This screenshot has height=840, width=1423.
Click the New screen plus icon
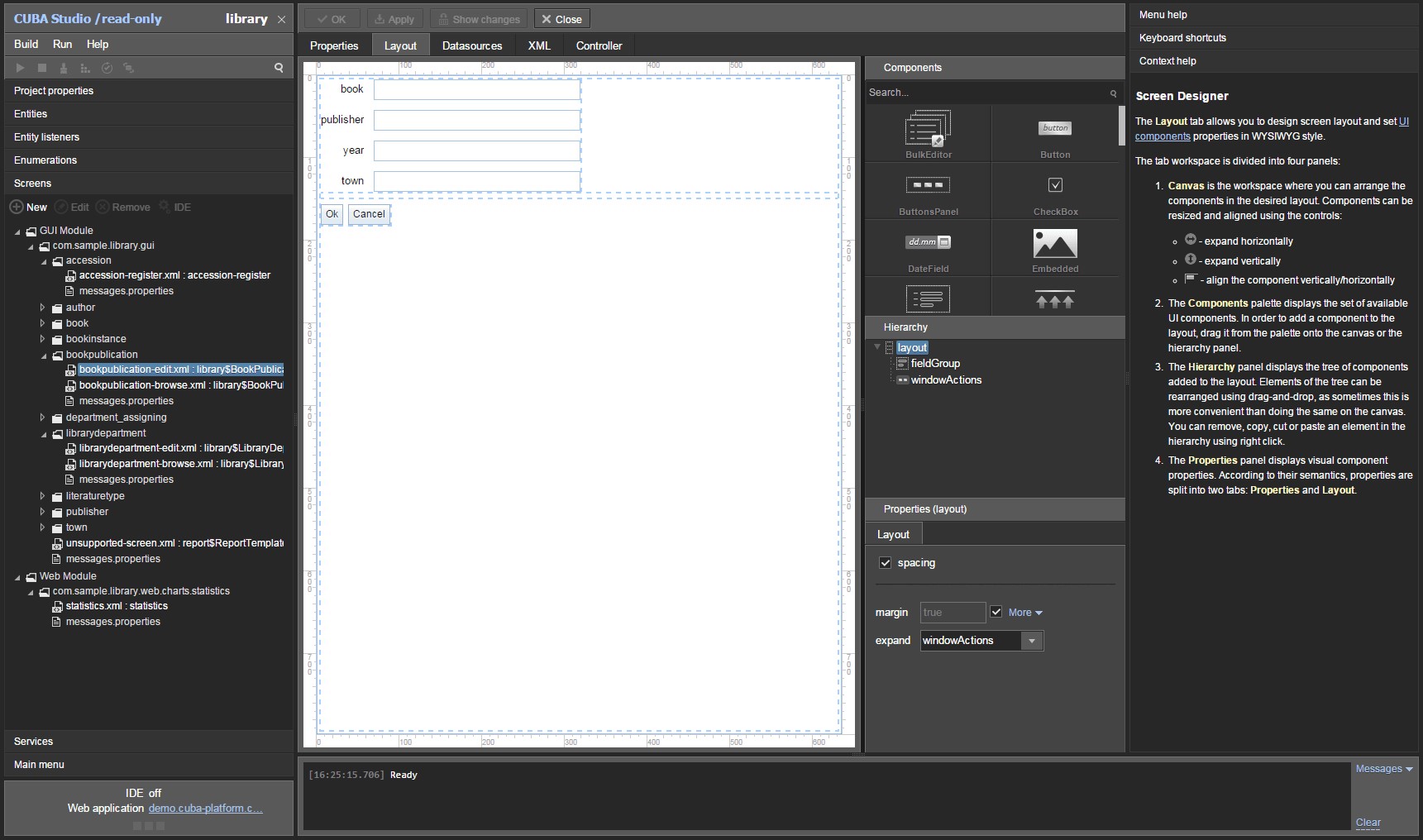click(x=17, y=208)
